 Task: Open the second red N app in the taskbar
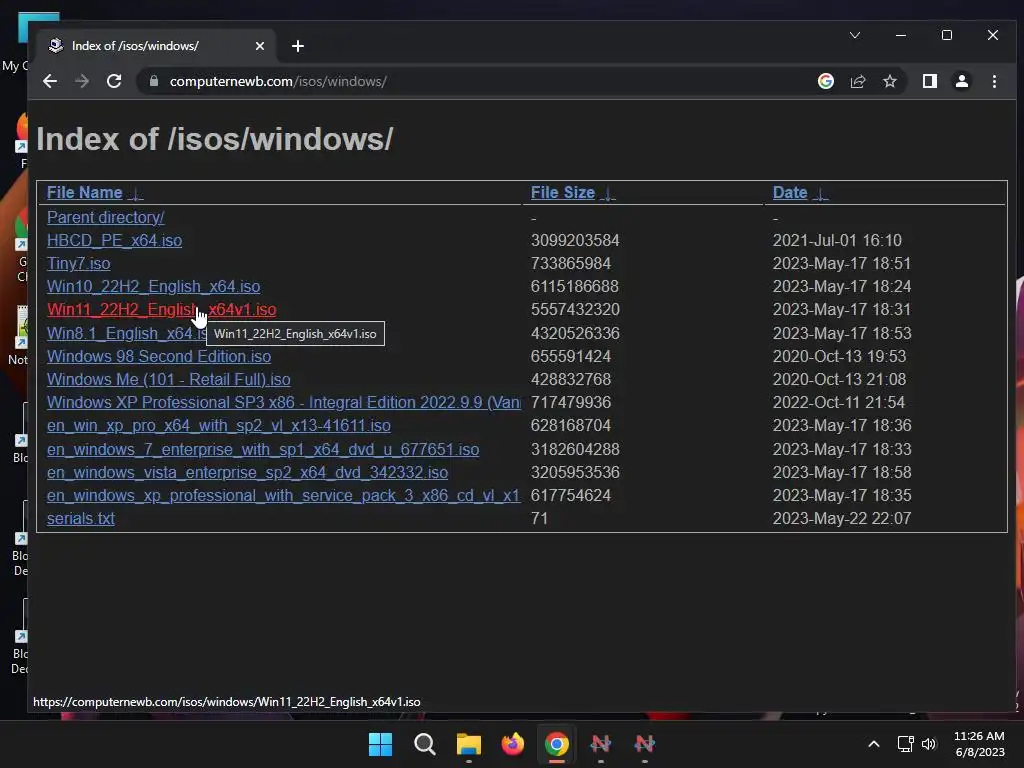pos(645,744)
